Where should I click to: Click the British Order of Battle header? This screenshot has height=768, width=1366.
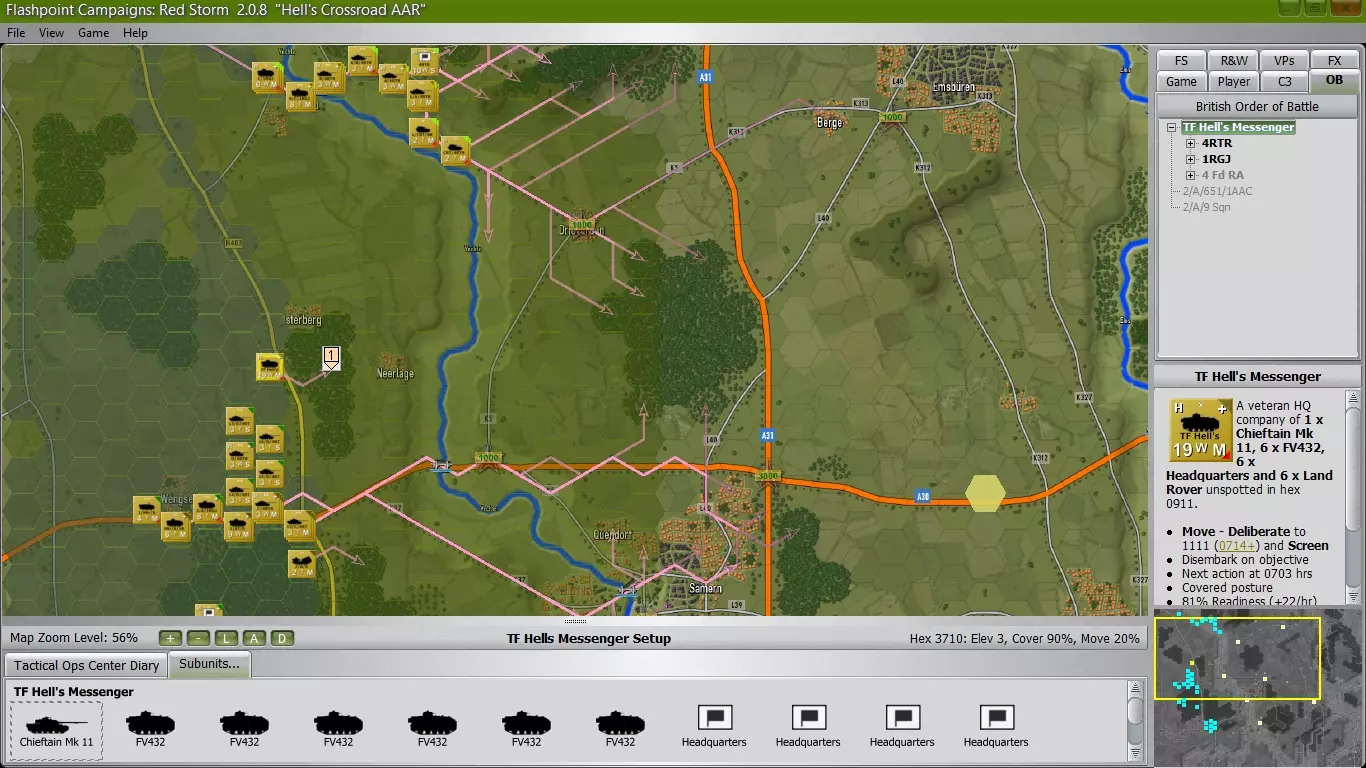1257,106
